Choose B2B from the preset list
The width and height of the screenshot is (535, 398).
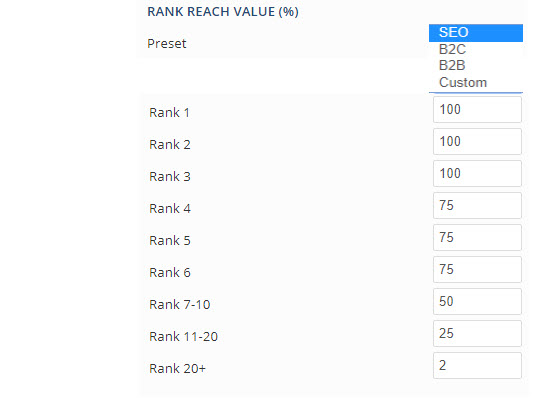coord(476,66)
